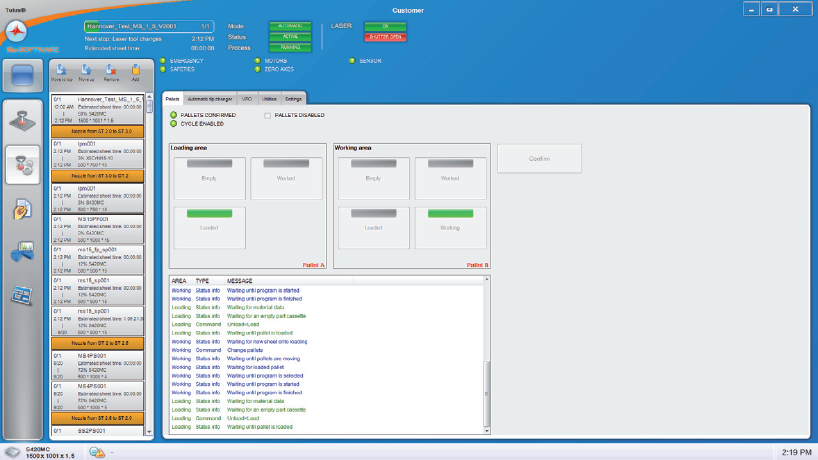Screen dimensions: 818x460
Task: Click the Move to top icon
Action: click(62, 71)
